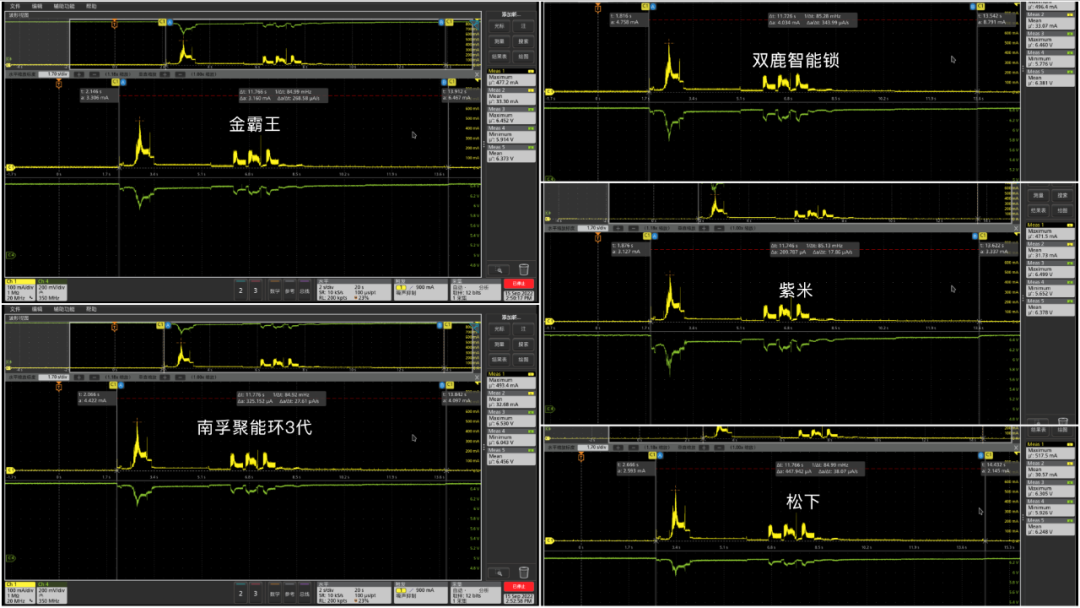Click the 搜索 search button in 南孚聚能环3代 window

[523, 344]
